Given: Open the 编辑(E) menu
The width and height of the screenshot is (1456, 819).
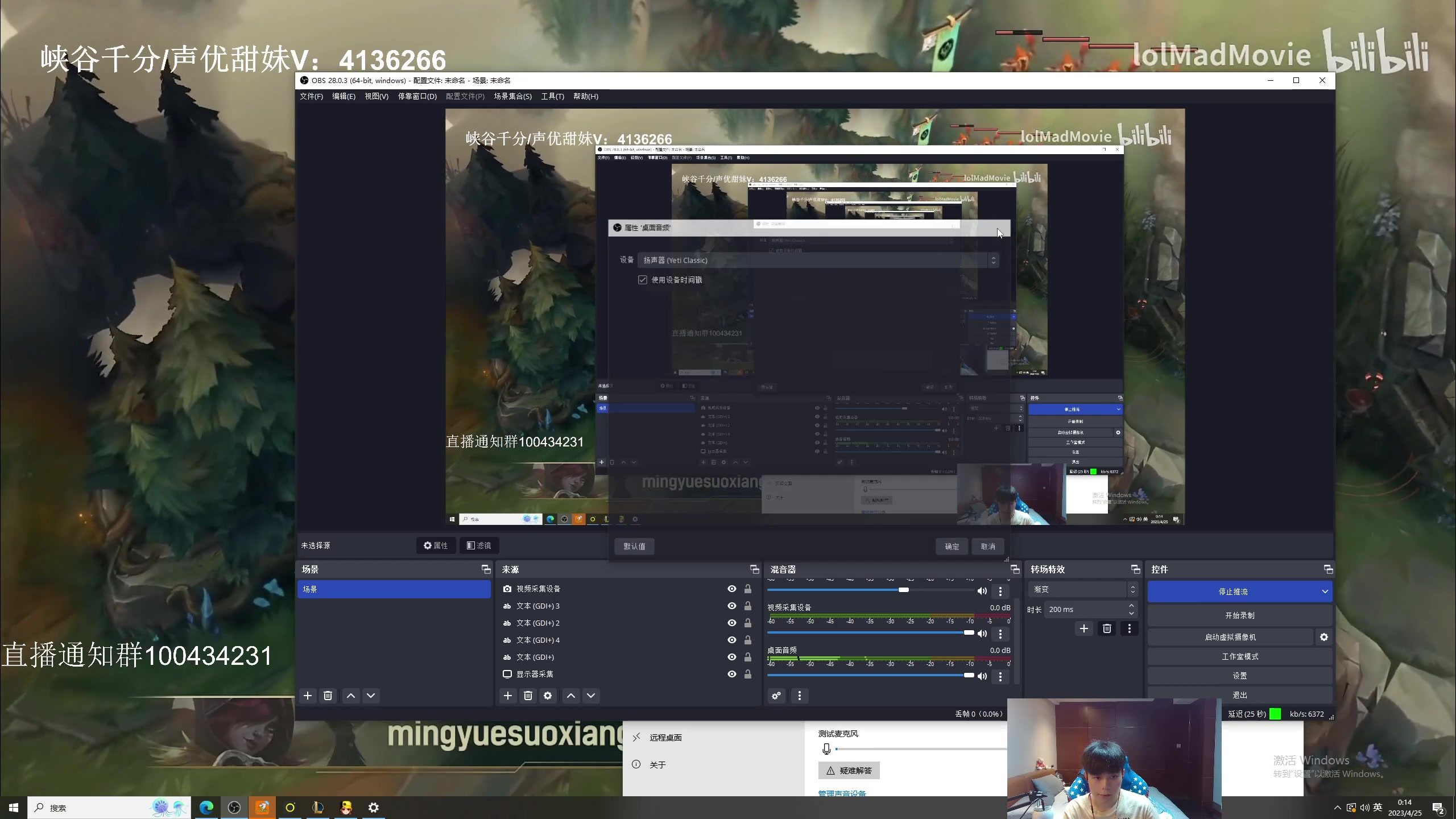Looking at the screenshot, I should click(344, 96).
